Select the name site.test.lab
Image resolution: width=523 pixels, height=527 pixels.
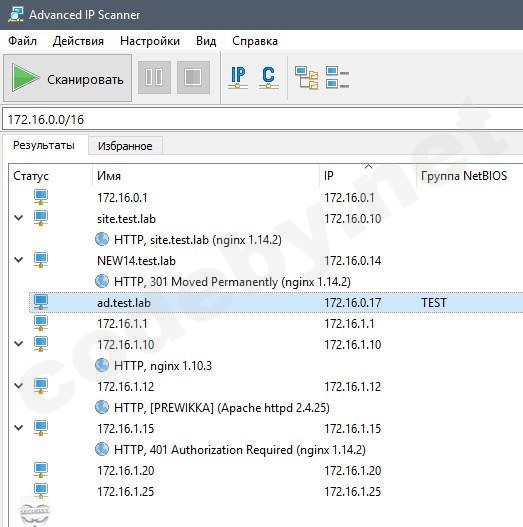126,219
